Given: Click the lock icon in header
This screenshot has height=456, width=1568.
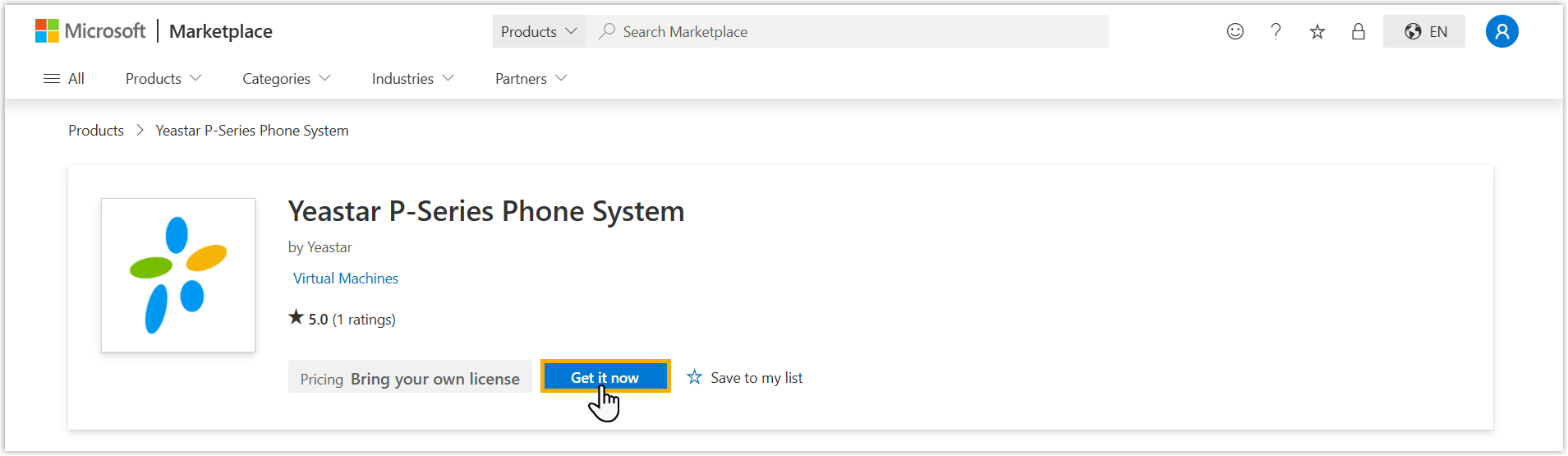Looking at the screenshot, I should point(1359,31).
